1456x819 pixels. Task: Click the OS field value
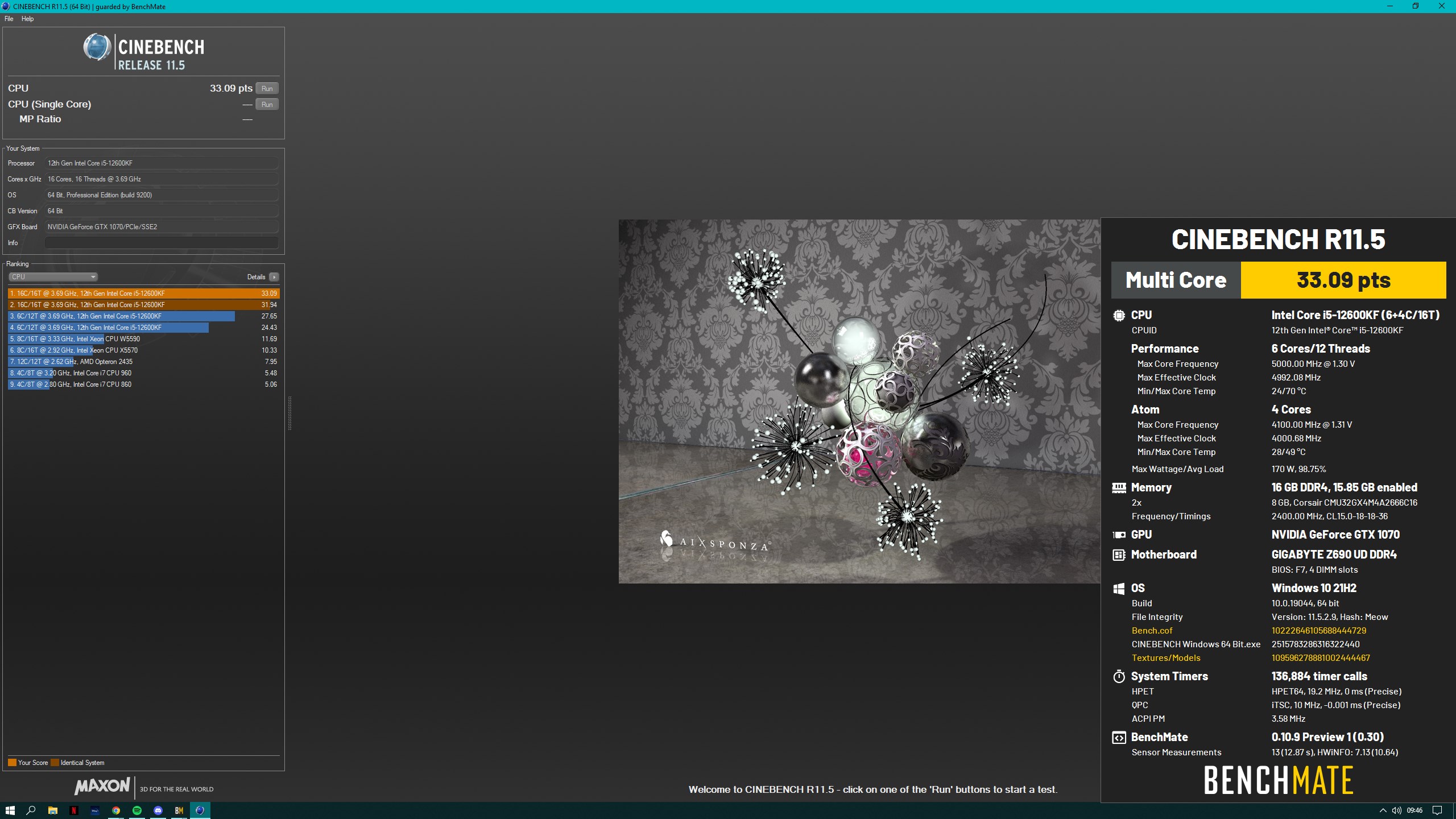point(162,195)
